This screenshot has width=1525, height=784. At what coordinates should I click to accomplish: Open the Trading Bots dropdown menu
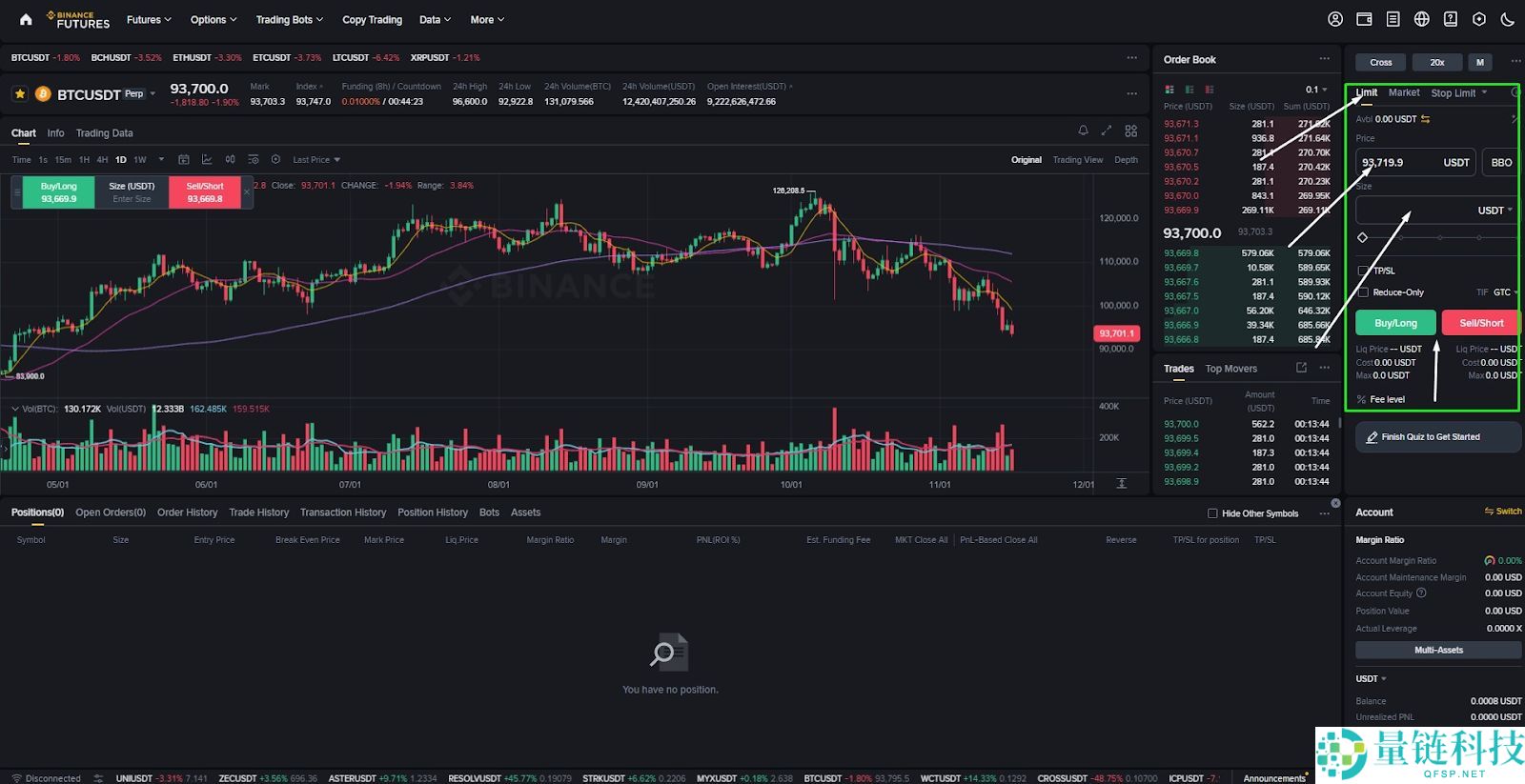[x=290, y=19]
